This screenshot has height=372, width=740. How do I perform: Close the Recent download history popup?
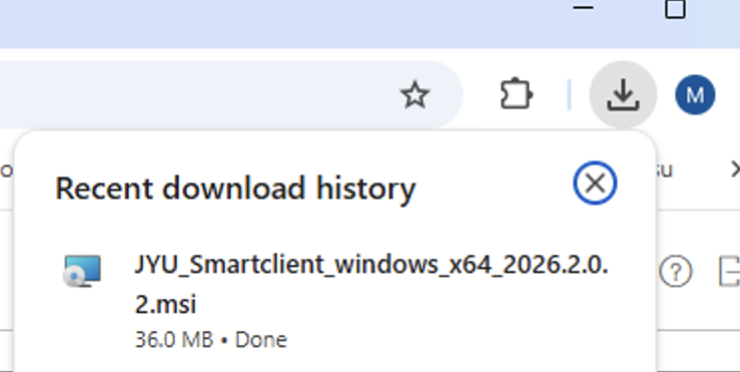[x=595, y=183]
